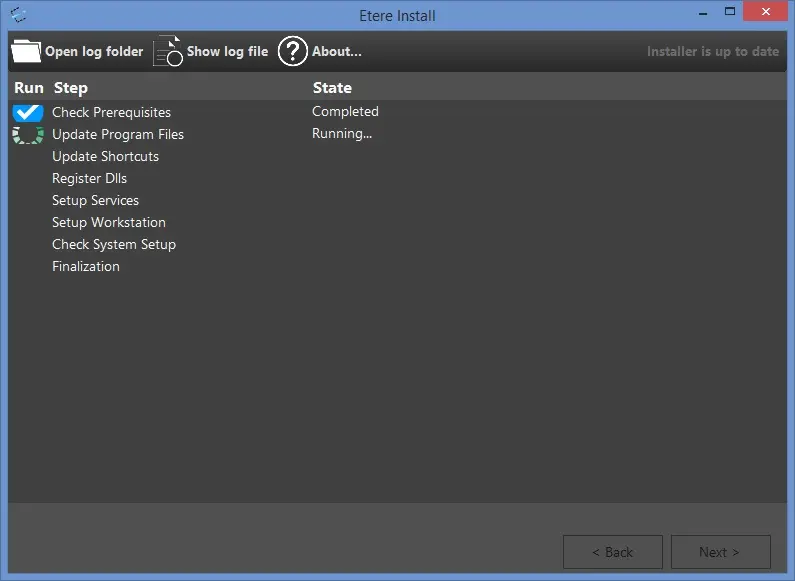This screenshot has width=795, height=581.
Task: Select the Setup Workstation step
Action: pyautogui.click(x=109, y=223)
